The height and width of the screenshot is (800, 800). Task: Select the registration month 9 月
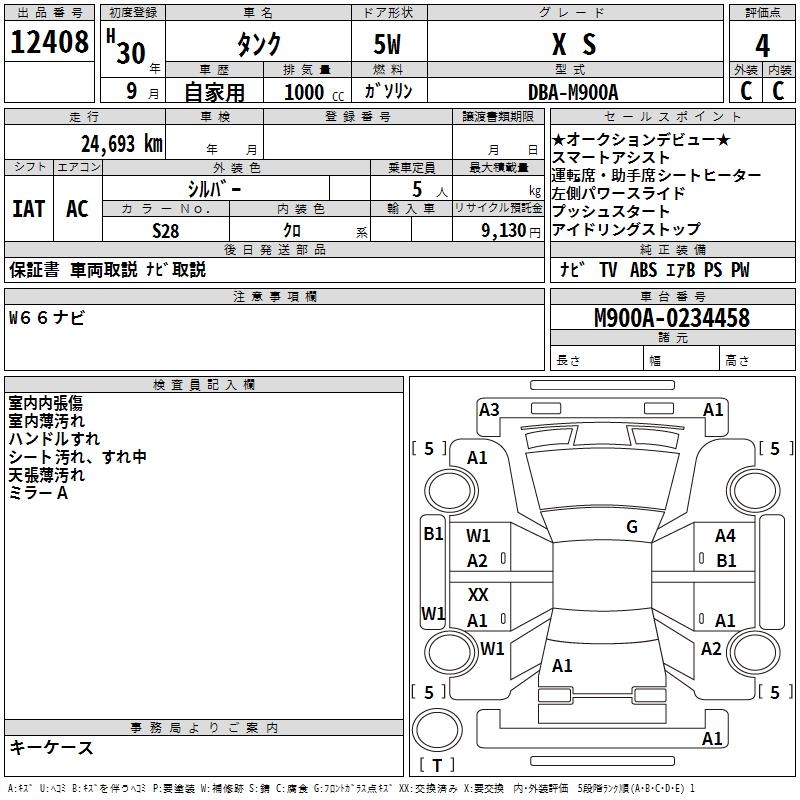point(142,91)
